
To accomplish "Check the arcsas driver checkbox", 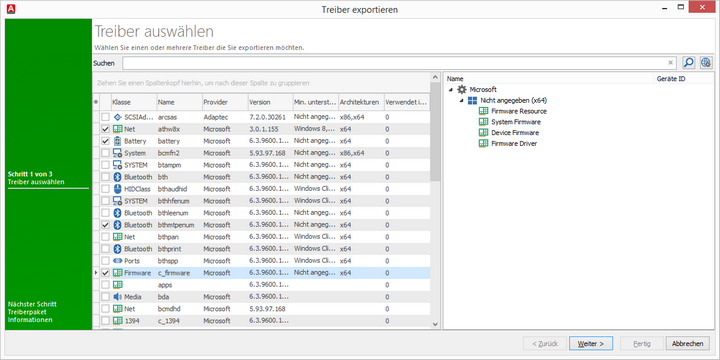I will click(105, 117).
